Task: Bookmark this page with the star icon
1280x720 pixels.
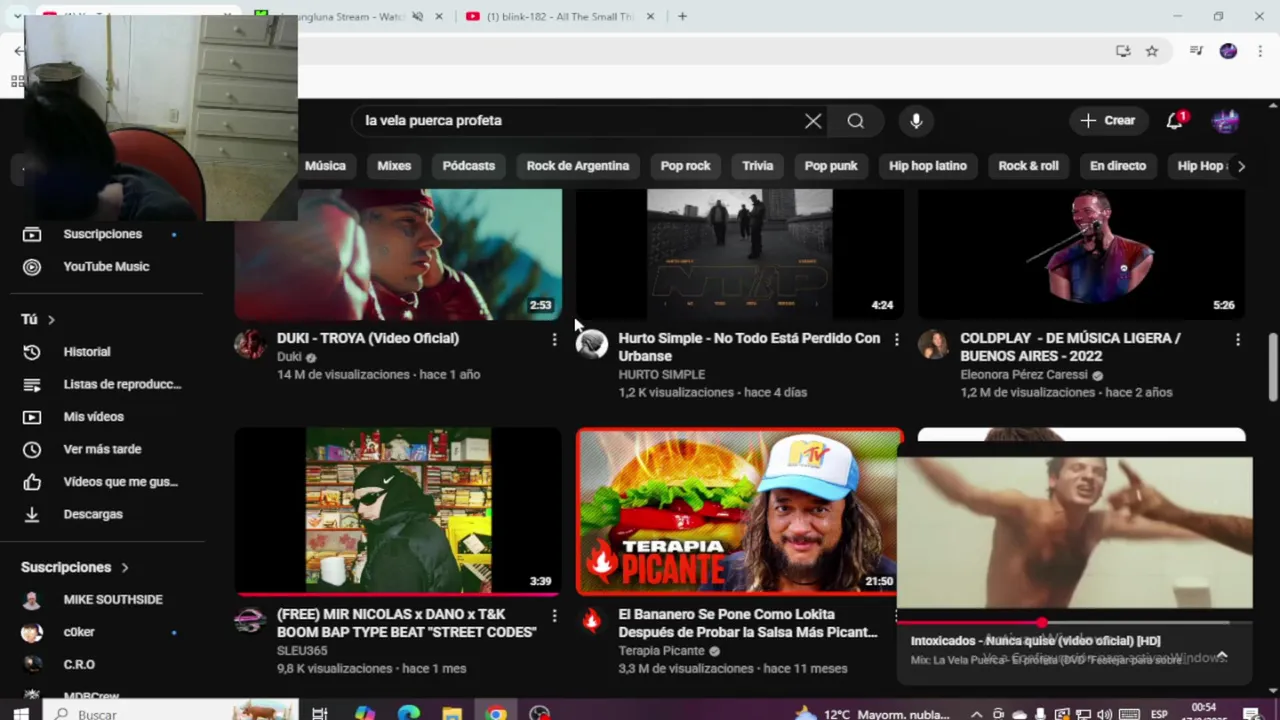Action: click(1152, 51)
